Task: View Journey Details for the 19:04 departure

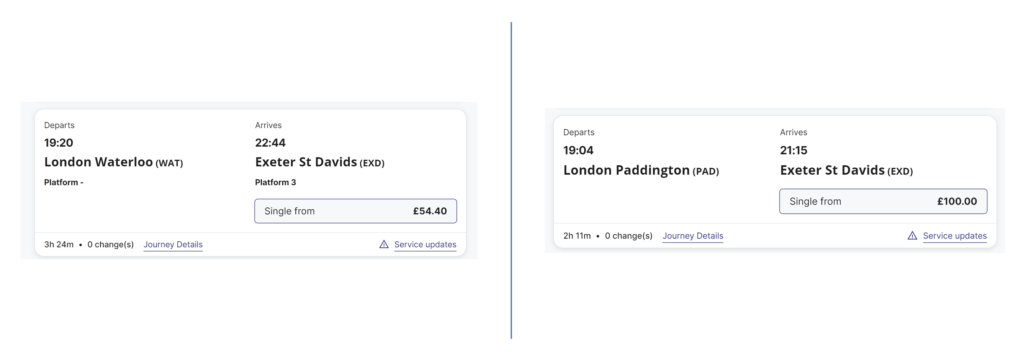Action: 693,236
